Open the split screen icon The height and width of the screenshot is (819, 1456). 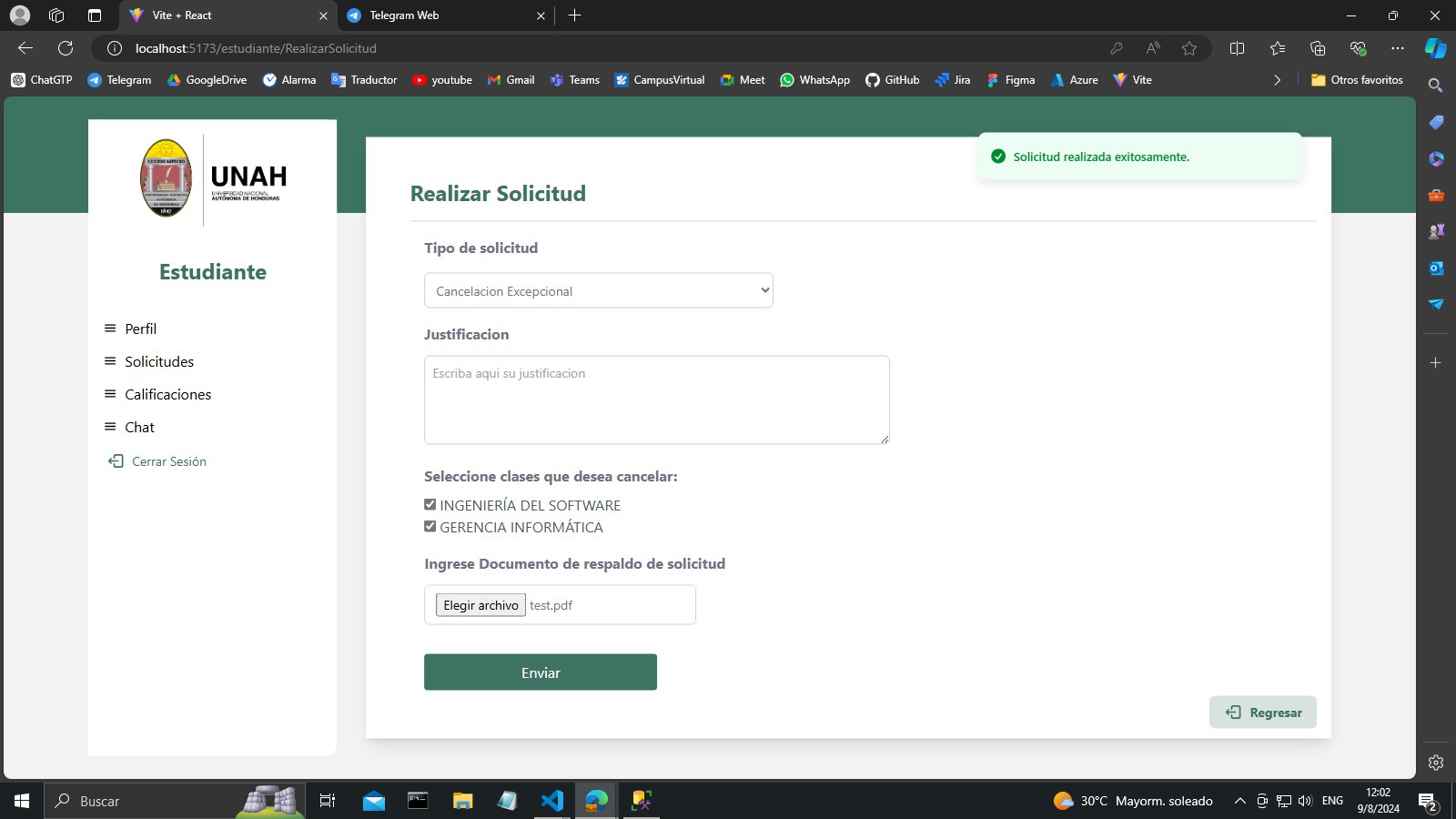[x=1237, y=48]
